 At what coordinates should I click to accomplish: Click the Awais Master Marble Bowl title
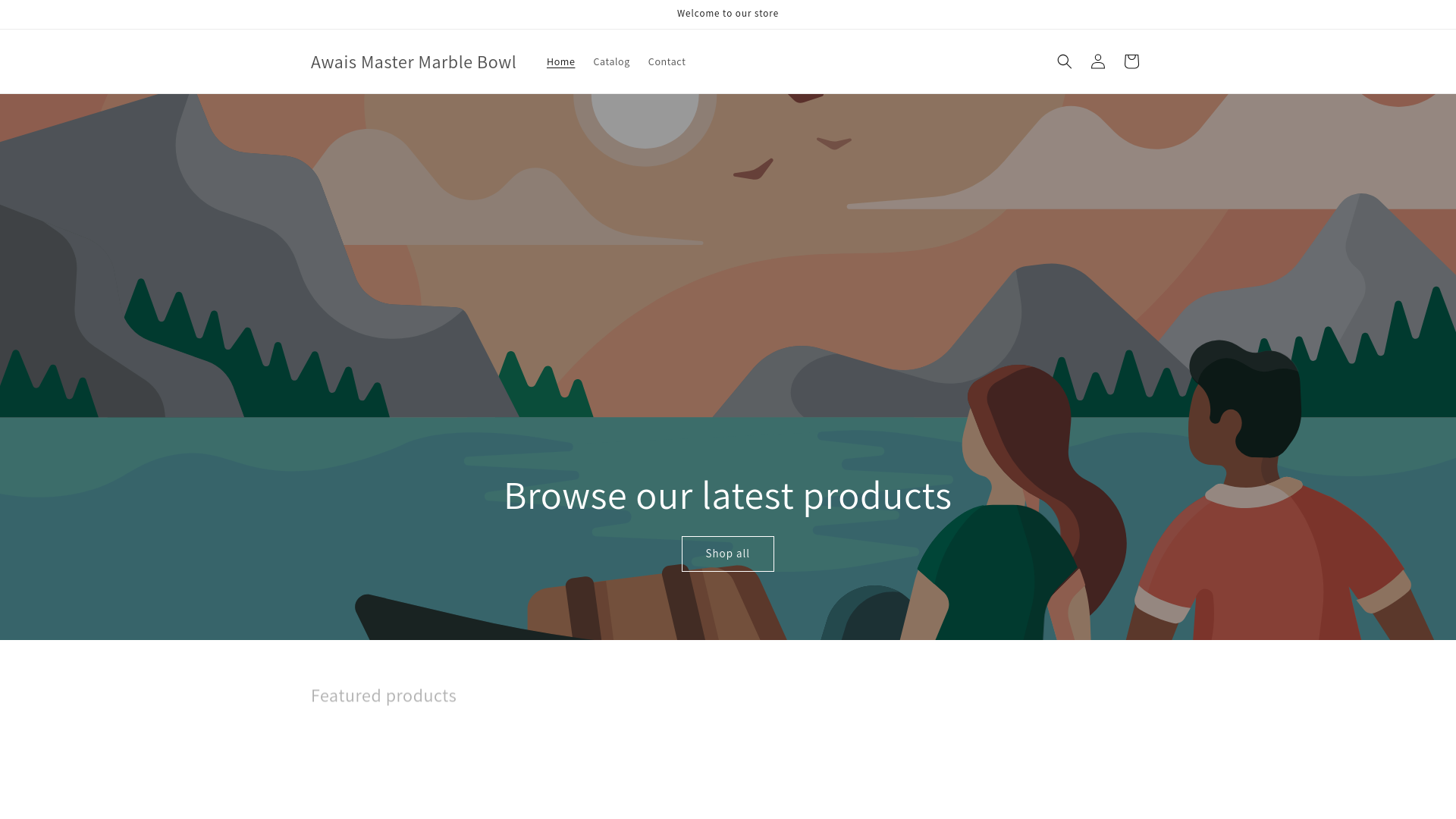[x=413, y=62]
